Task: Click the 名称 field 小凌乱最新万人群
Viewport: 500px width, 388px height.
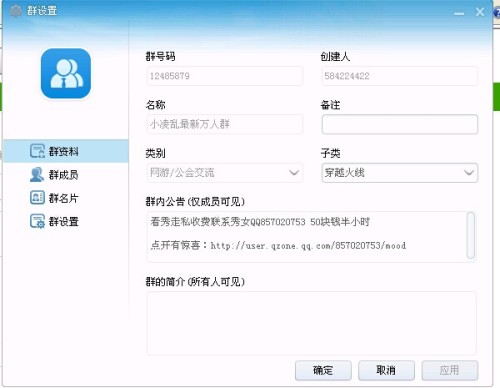Action: pos(225,124)
